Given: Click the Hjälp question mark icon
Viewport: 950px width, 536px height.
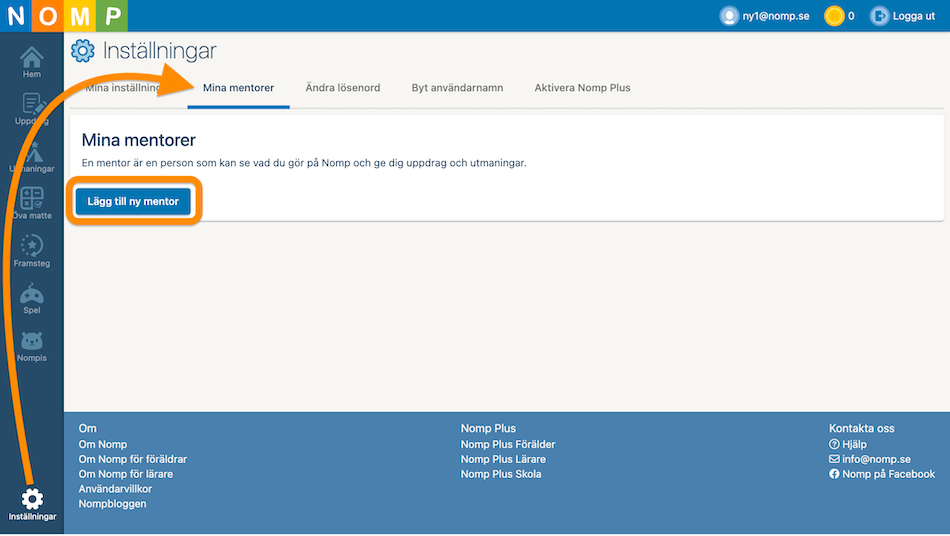Looking at the screenshot, I should coord(834,444).
